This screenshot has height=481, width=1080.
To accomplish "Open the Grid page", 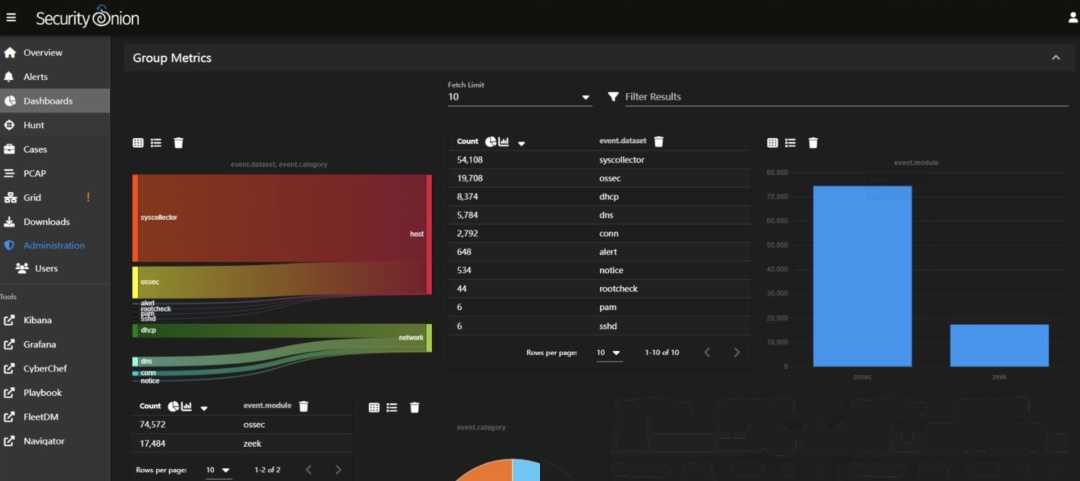I will (x=54, y=197).
